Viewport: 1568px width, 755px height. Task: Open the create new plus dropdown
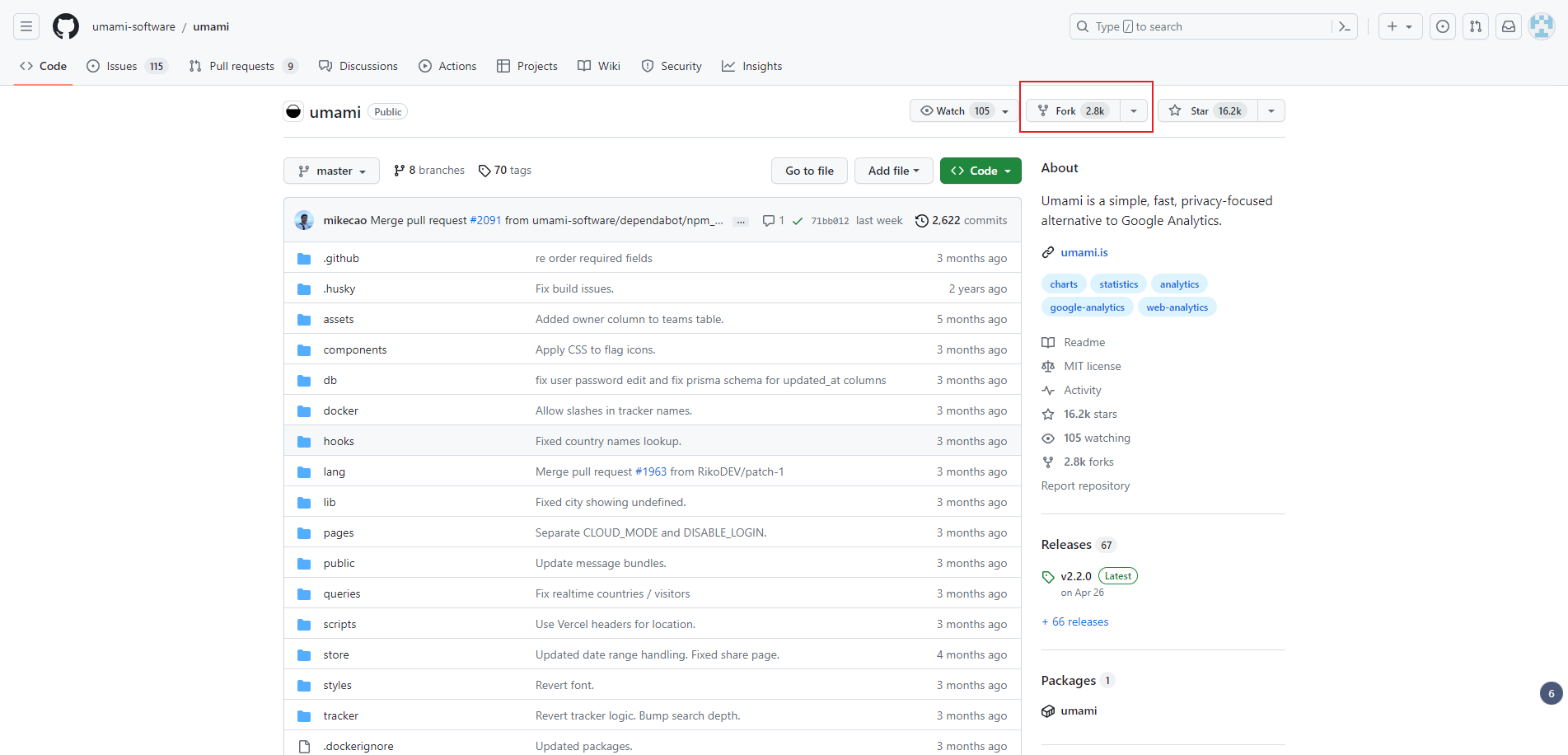tap(1400, 26)
